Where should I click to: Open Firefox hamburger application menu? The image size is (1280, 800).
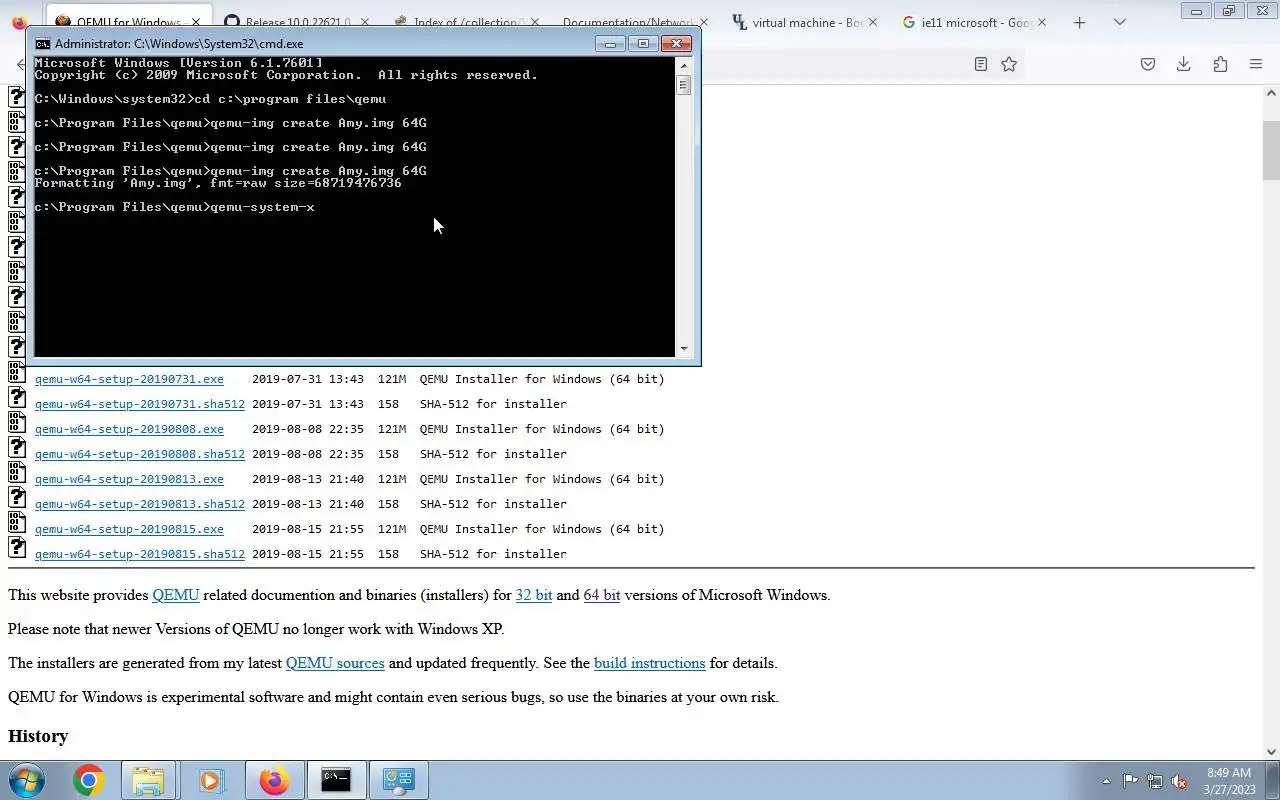(1256, 64)
